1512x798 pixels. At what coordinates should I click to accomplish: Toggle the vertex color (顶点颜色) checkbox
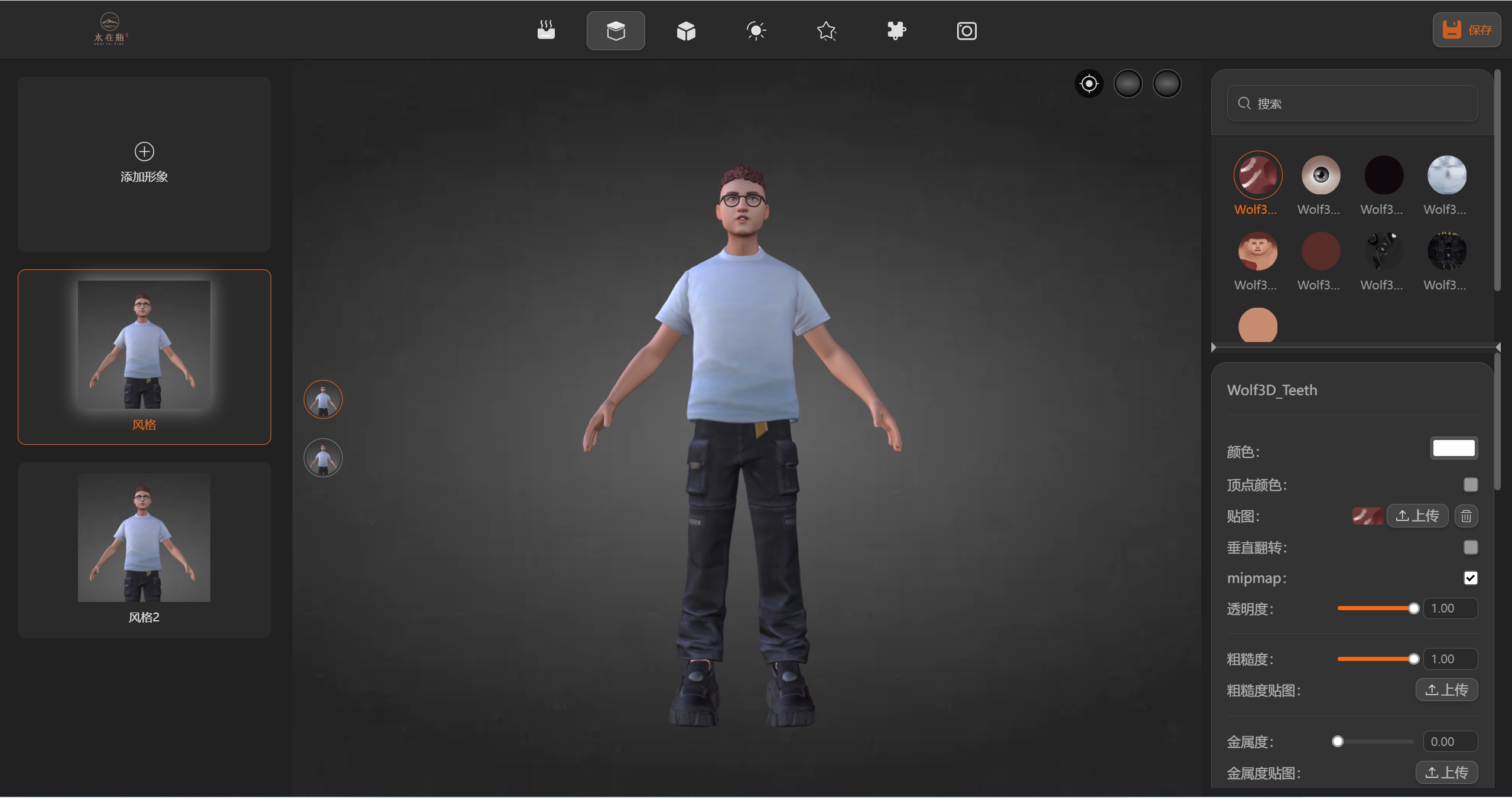click(1471, 485)
